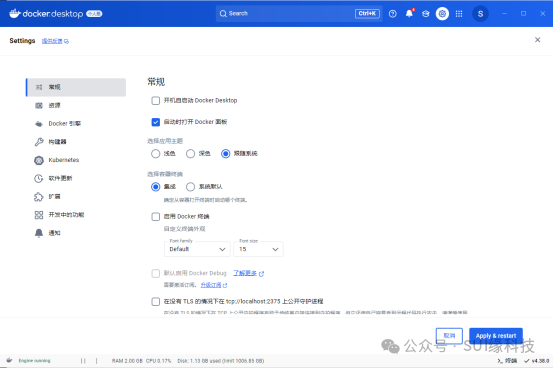Enable 开机自启动 Docker Desktop checkbox
The image size is (553, 368).
[x=156, y=101]
